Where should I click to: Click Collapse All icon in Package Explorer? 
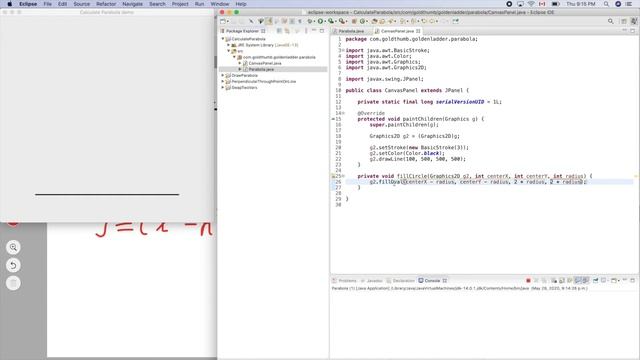tap(279, 31)
